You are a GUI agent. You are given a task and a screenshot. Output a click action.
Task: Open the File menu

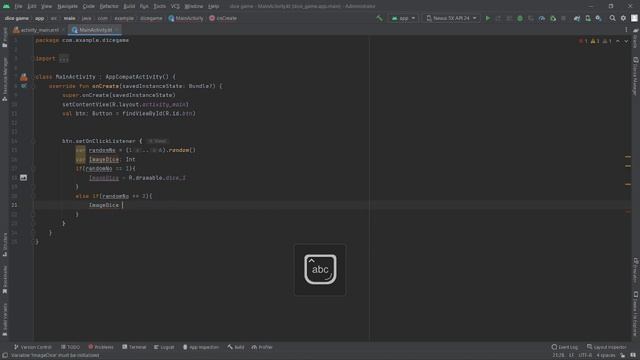tap(18, 6)
